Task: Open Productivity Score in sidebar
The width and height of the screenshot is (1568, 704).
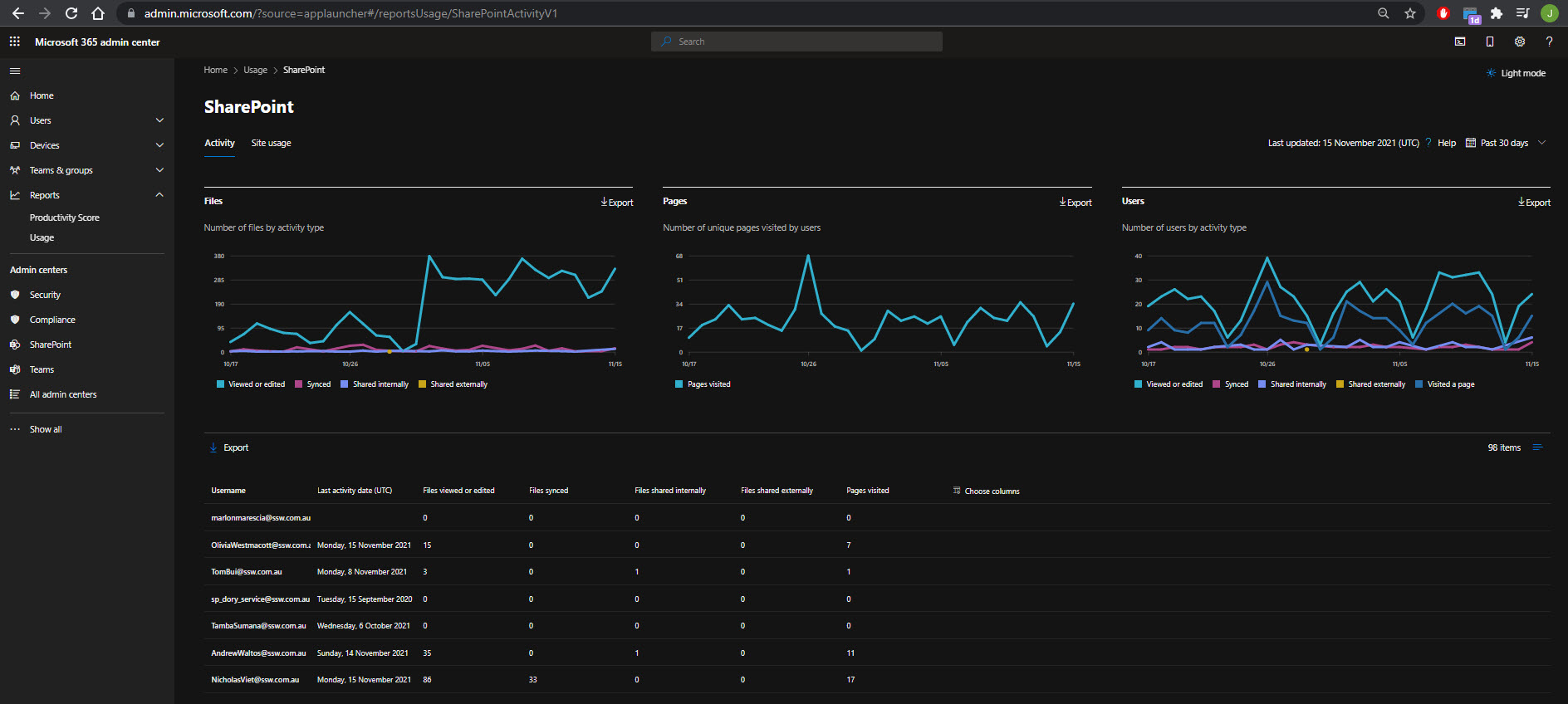Action: point(64,218)
